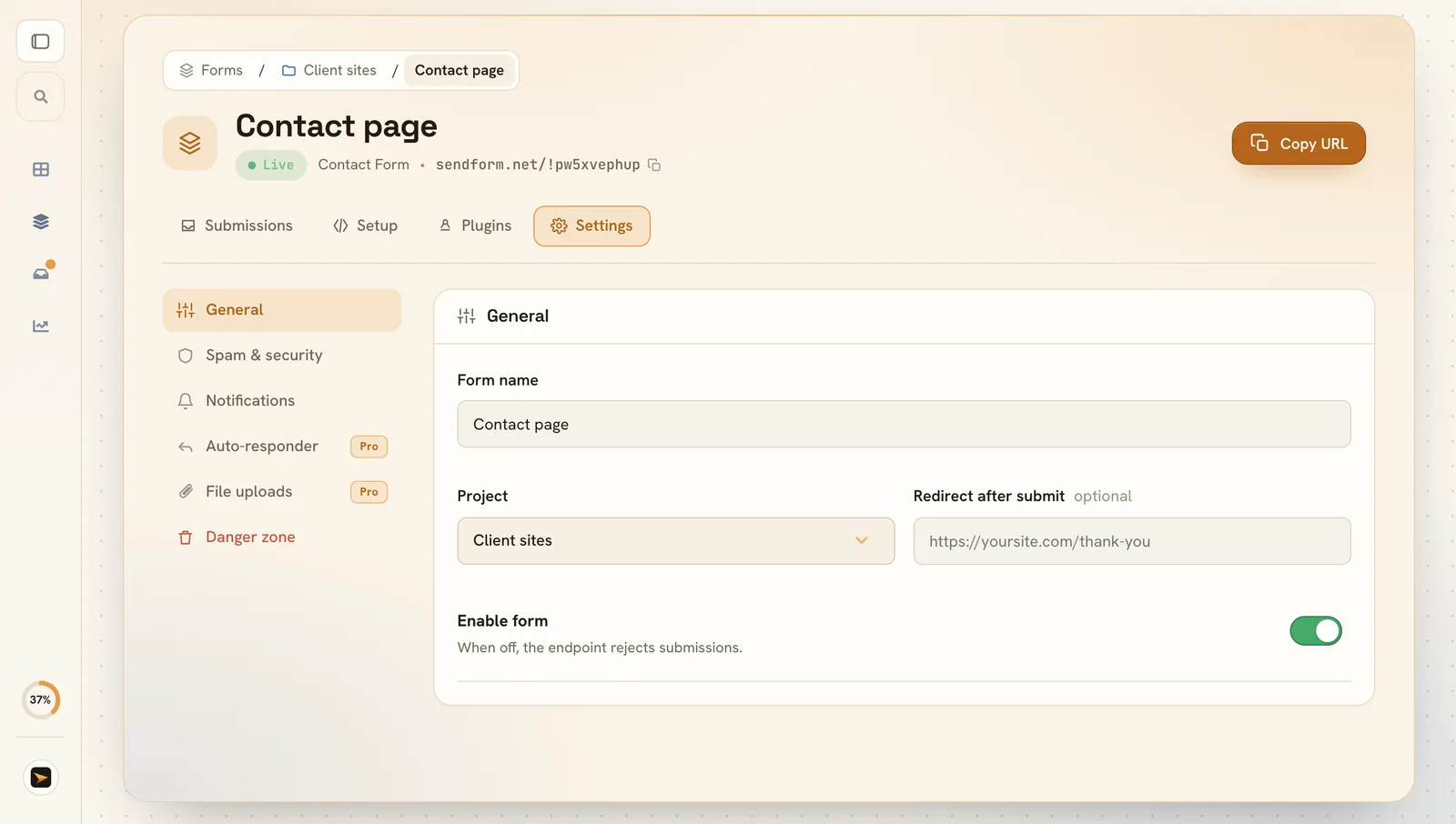
Task: Copy the endpoint URL via small copy icon
Action: point(654,165)
